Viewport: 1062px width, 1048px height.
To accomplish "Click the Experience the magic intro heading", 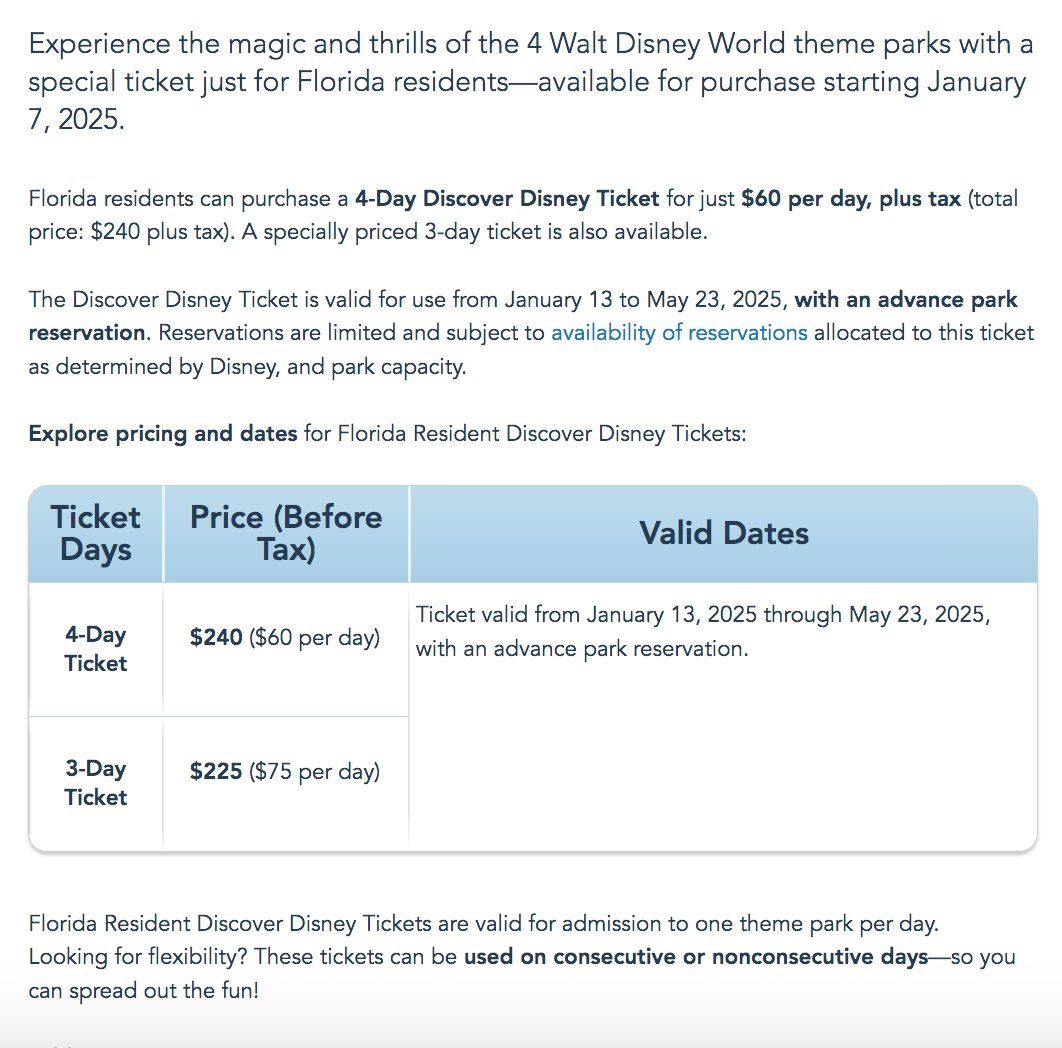I will [x=531, y=81].
